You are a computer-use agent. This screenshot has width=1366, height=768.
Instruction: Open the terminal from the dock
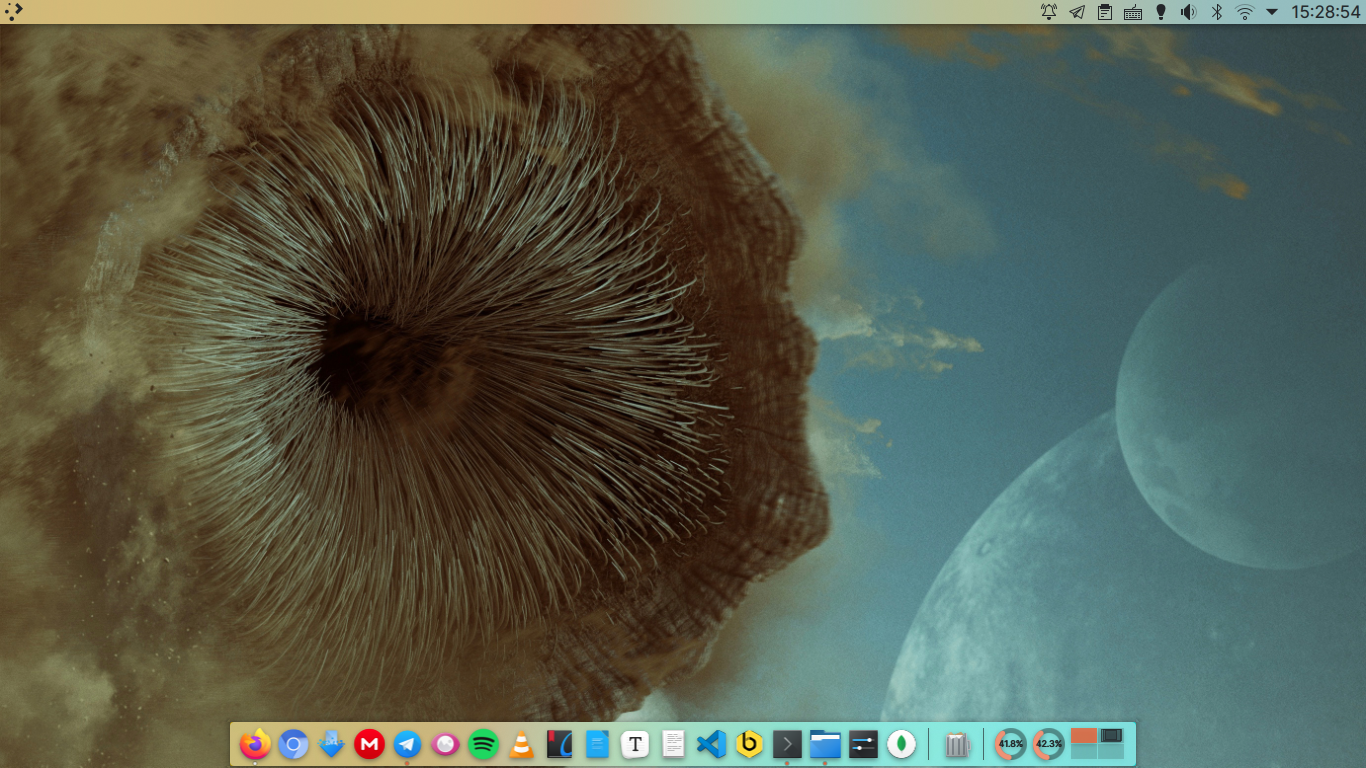pyautogui.click(x=787, y=744)
